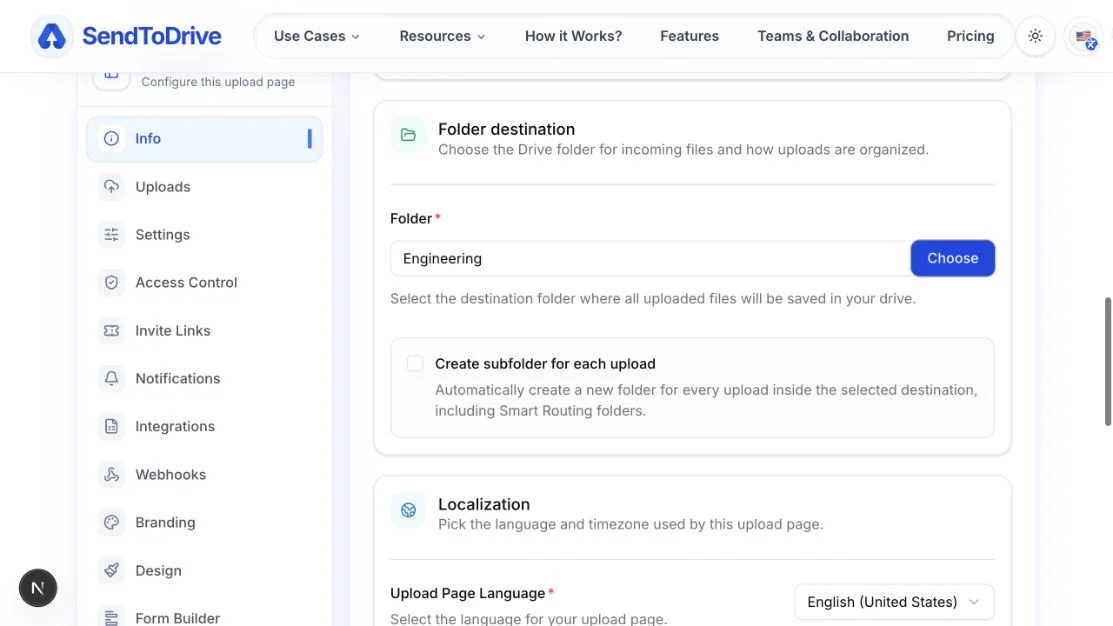Viewport: 1113px width, 626px height.
Task: Click the green Folder destination icon
Action: pyautogui.click(x=408, y=135)
